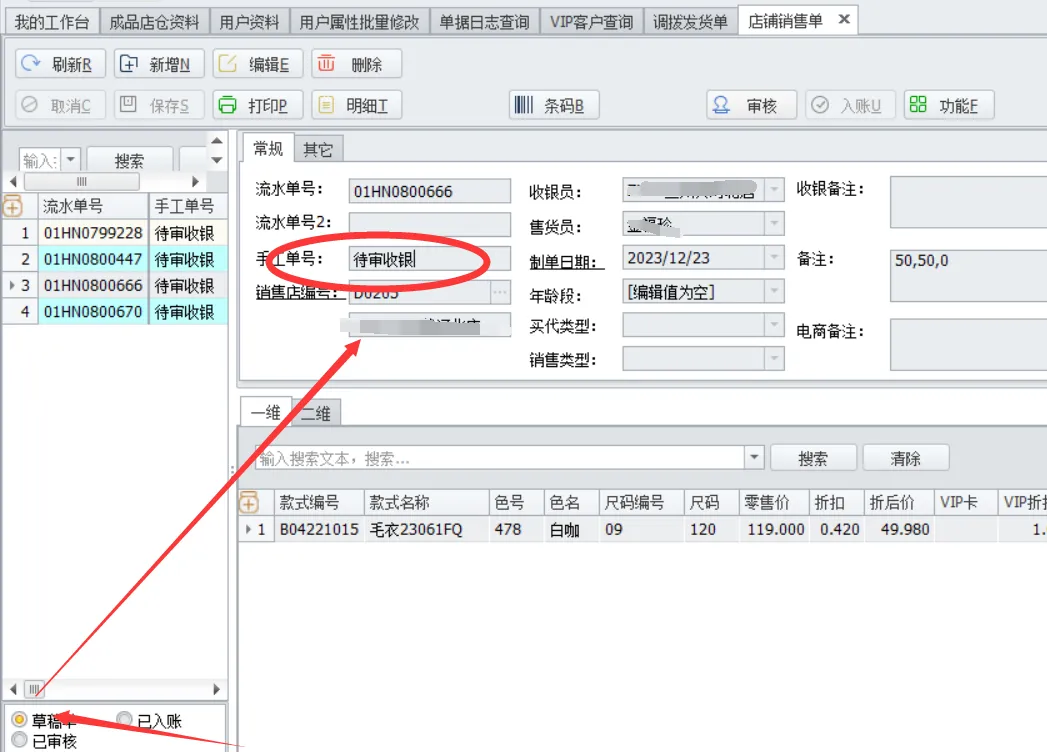Click the 刷新R refresh toolbar icon
The height and width of the screenshot is (752, 1047).
pyautogui.click(x=31, y=64)
